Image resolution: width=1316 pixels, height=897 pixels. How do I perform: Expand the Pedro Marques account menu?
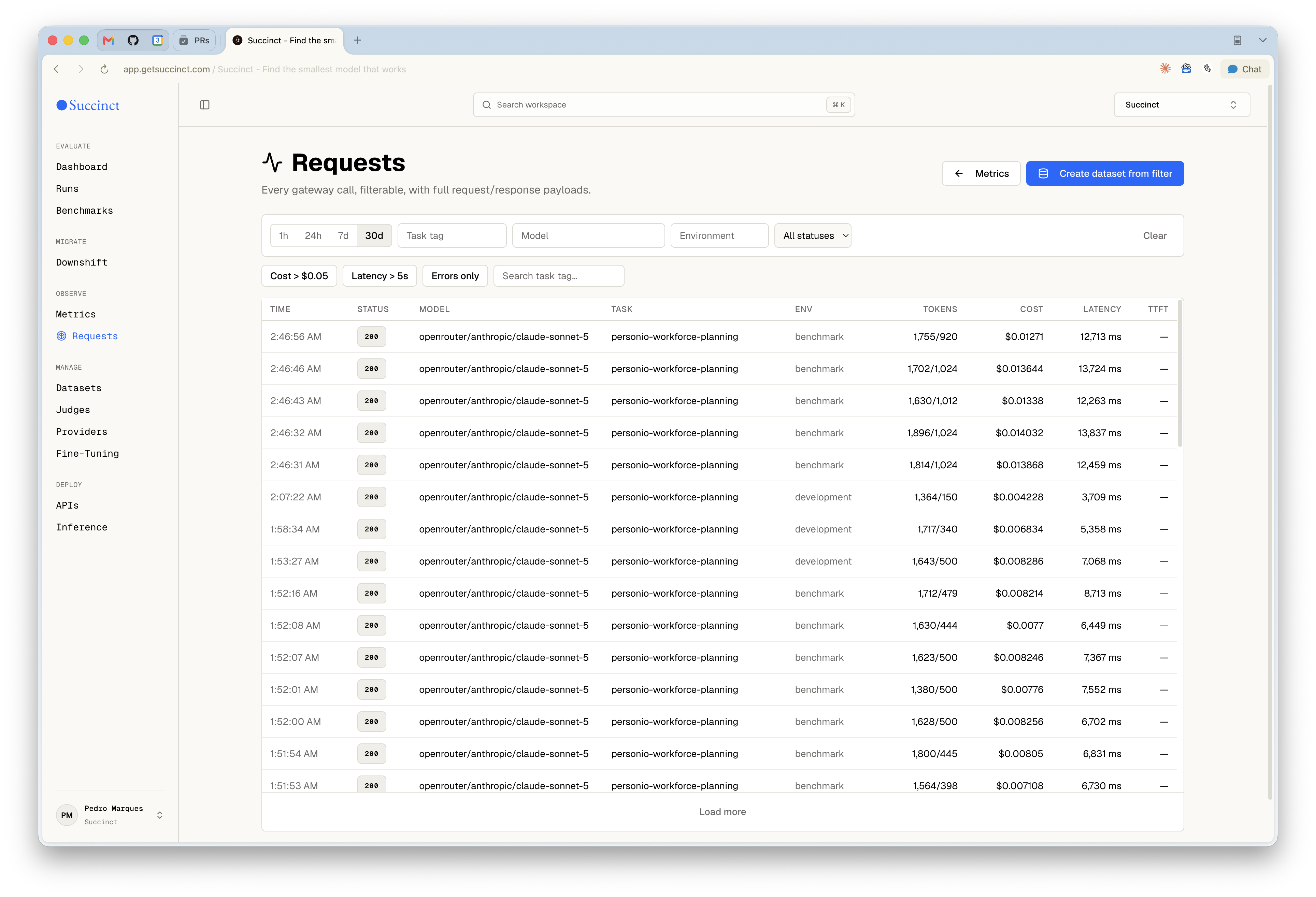pos(111,815)
